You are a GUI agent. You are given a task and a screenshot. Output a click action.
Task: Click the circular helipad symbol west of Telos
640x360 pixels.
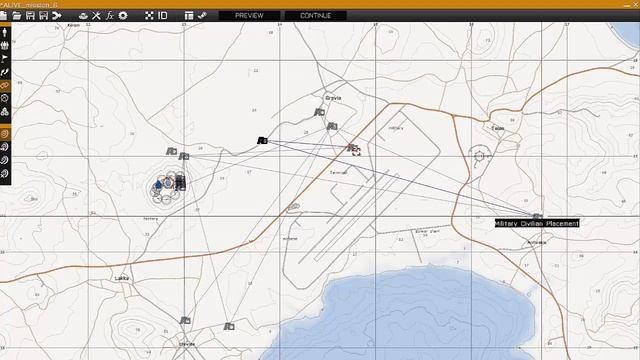pyautogui.click(x=480, y=156)
